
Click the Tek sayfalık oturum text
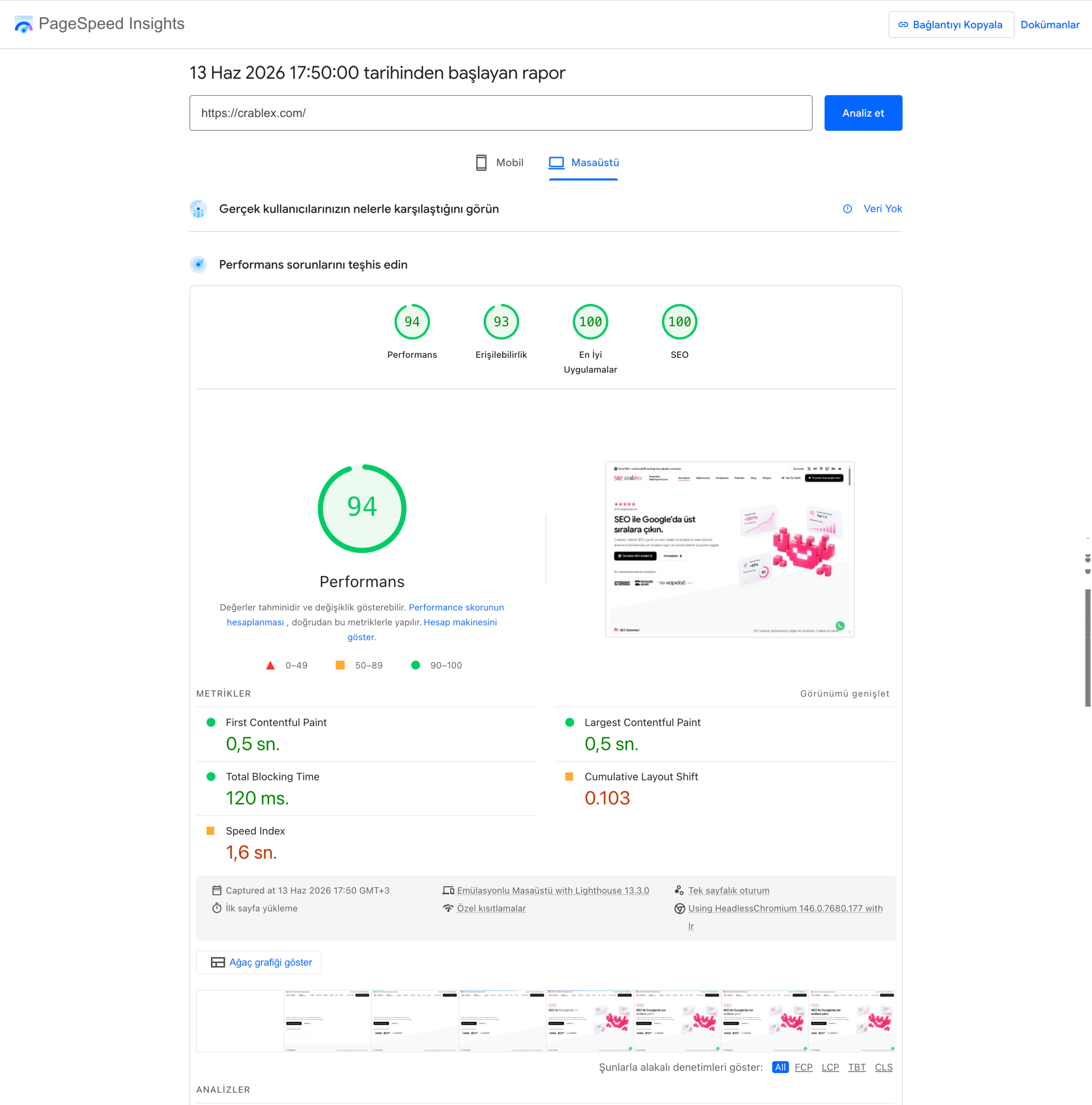[728, 890]
